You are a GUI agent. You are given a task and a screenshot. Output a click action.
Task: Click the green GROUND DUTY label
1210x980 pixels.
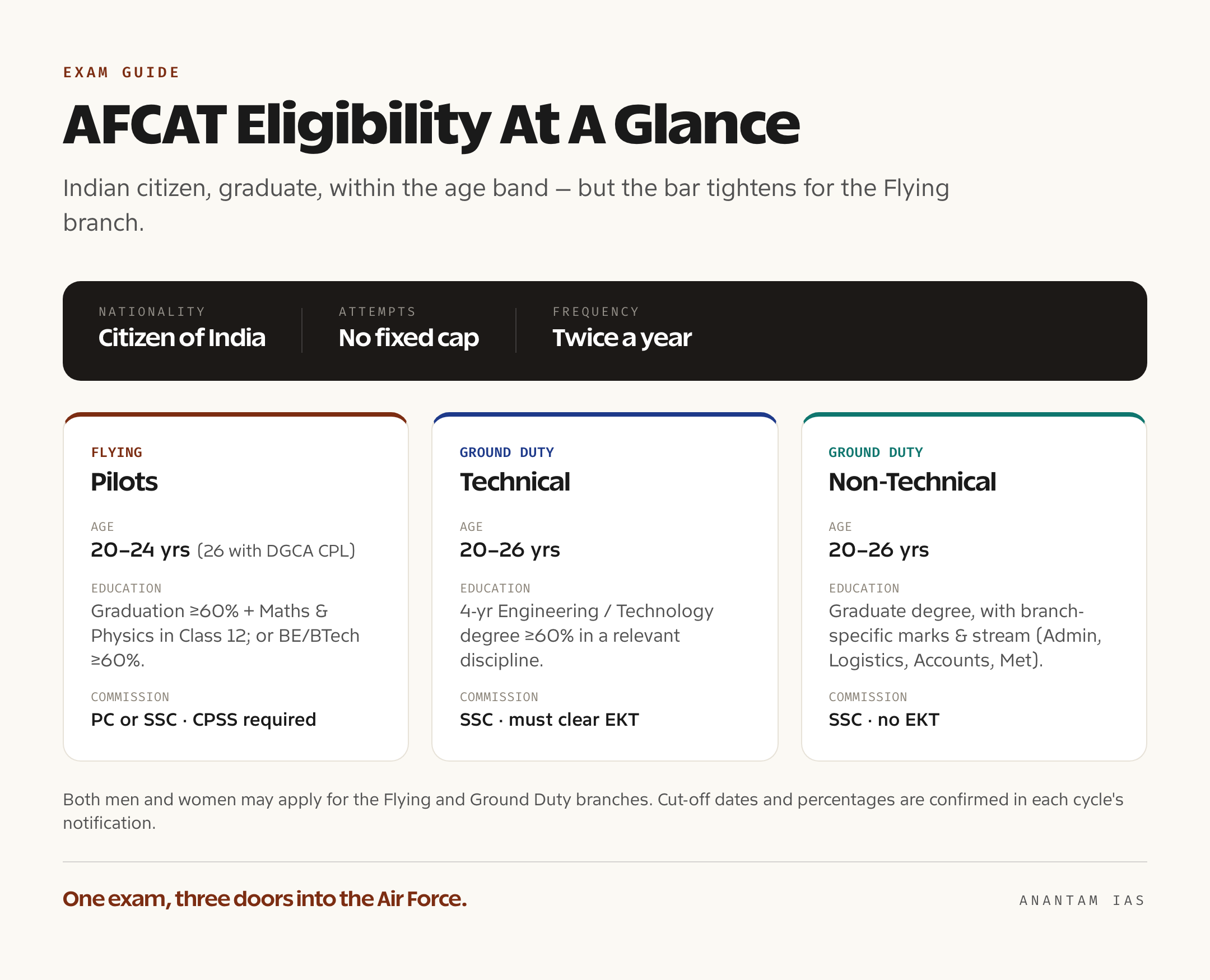(x=876, y=452)
